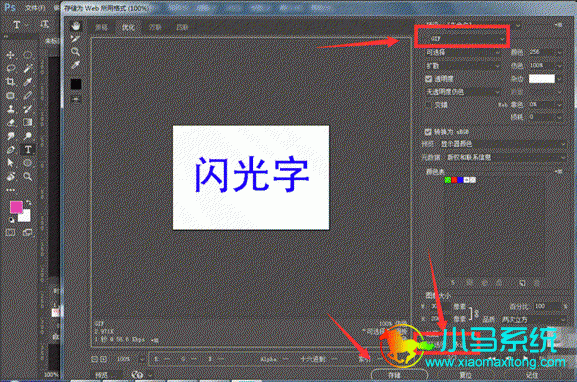The height and width of the screenshot is (382, 577).
Task: Select the Move tool in Photoshop toolbar
Action: (10, 55)
